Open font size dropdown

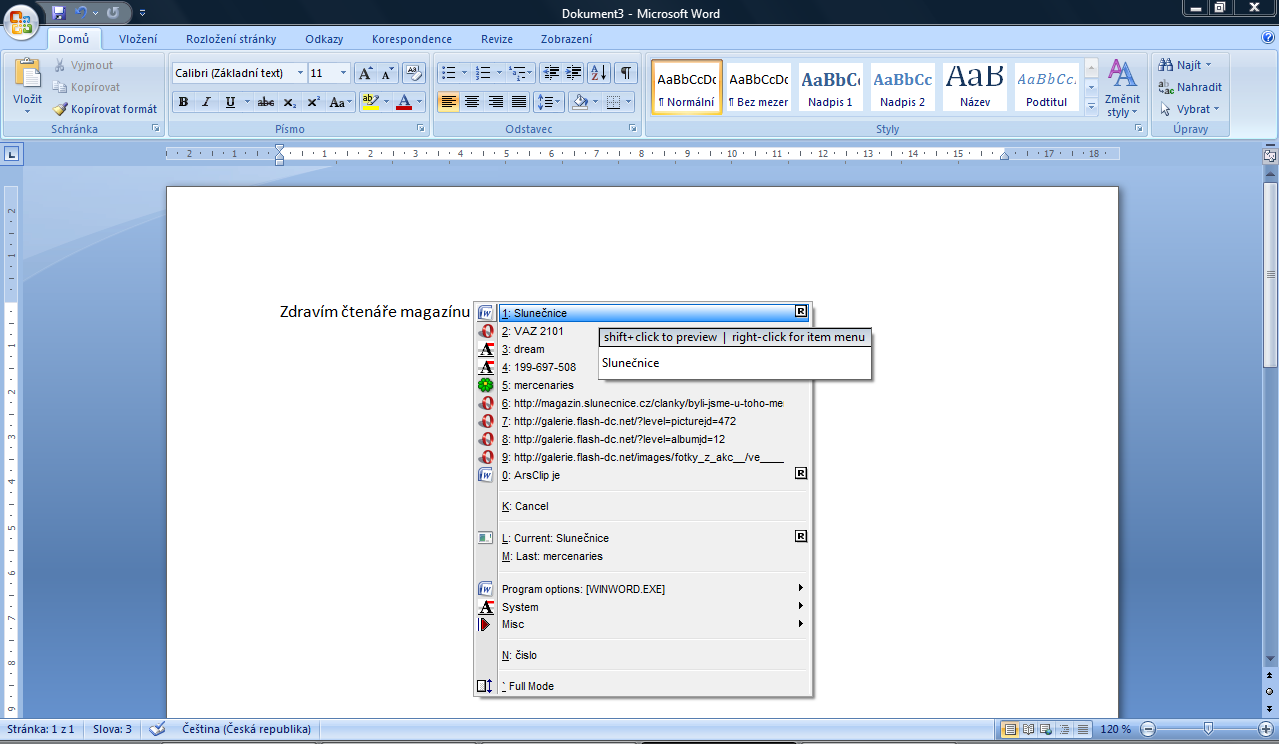(344, 73)
